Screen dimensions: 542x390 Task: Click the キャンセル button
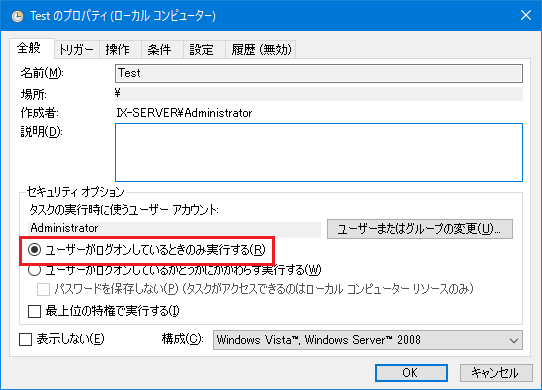[x=496, y=373]
